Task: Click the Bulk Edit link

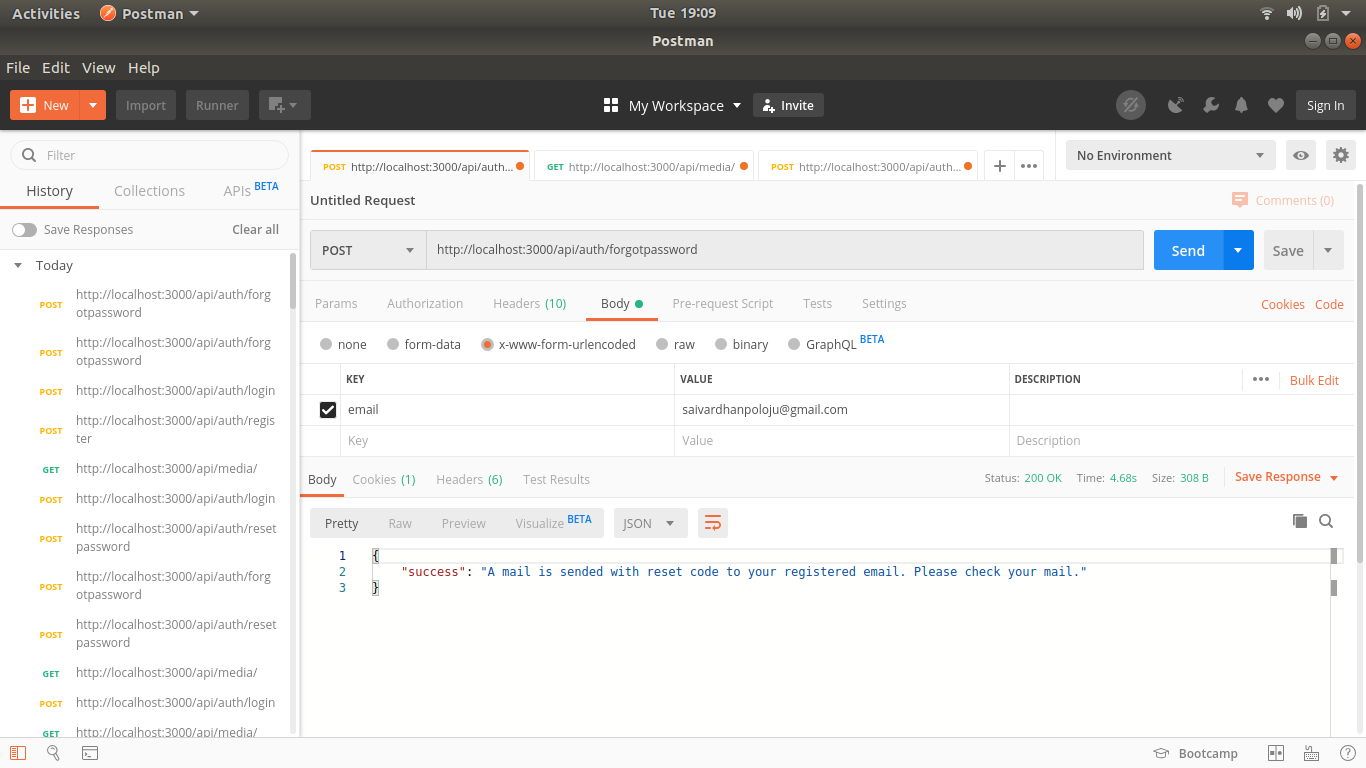Action: 1314,380
